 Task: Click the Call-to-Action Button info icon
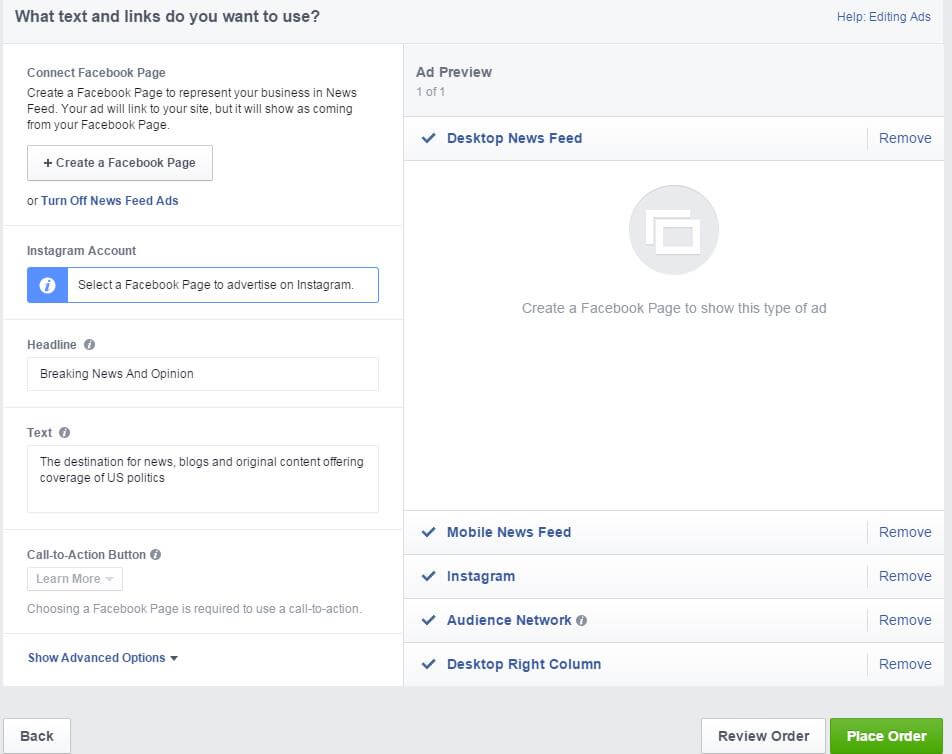155,555
